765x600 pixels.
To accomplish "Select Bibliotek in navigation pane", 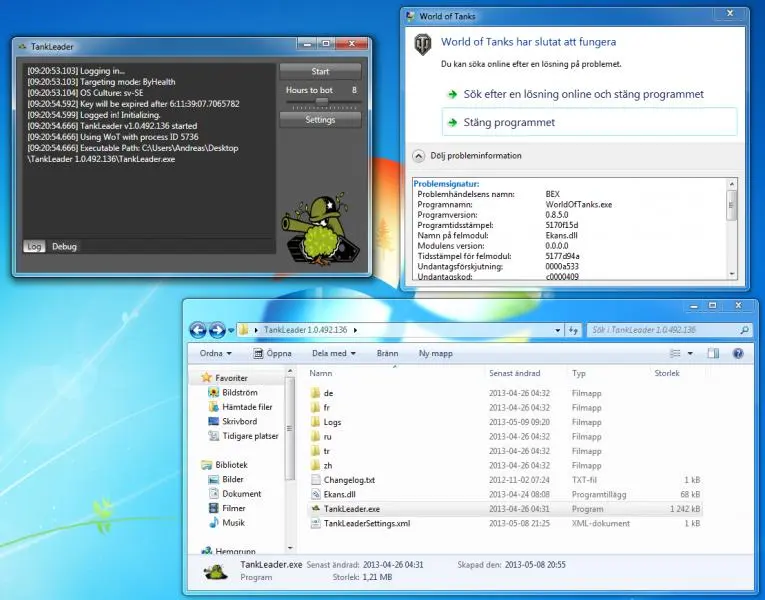I will pyautogui.click(x=231, y=465).
